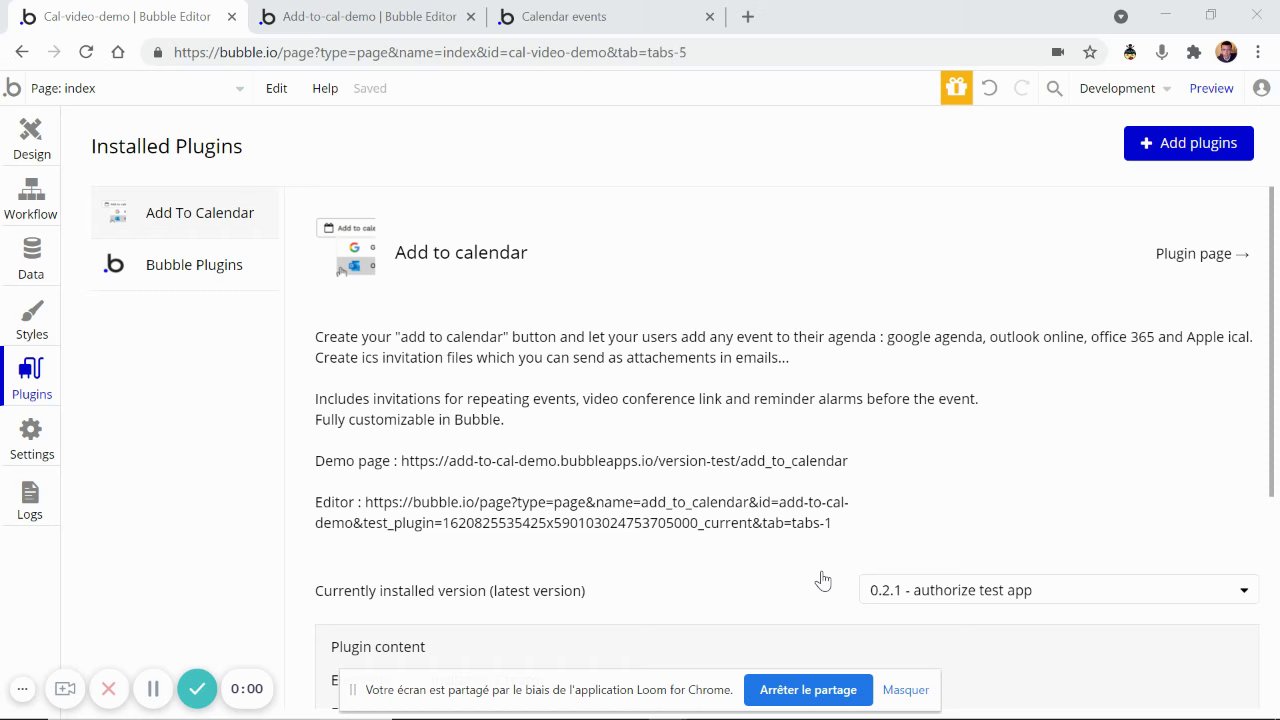Select Bubble Plugins in plugin list
This screenshot has height=720, width=1280.
click(185, 265)
